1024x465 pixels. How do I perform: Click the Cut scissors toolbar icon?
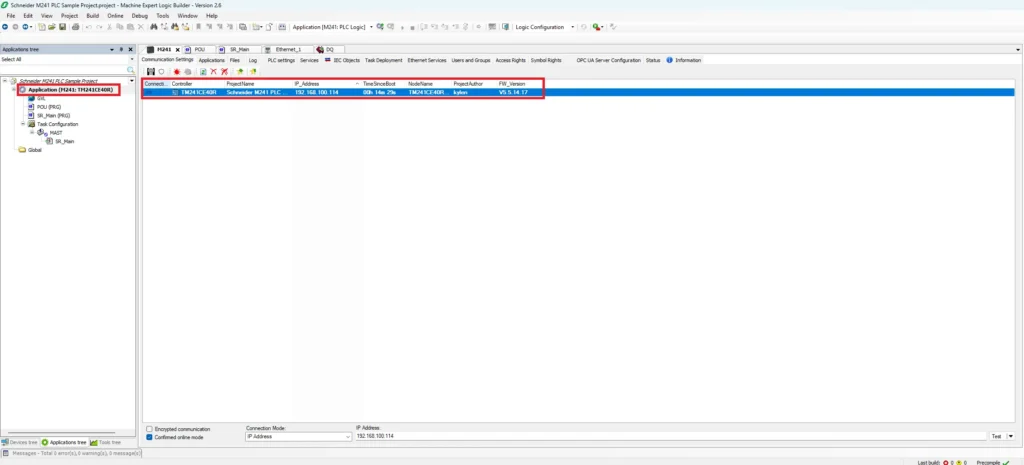click(110, 27)
